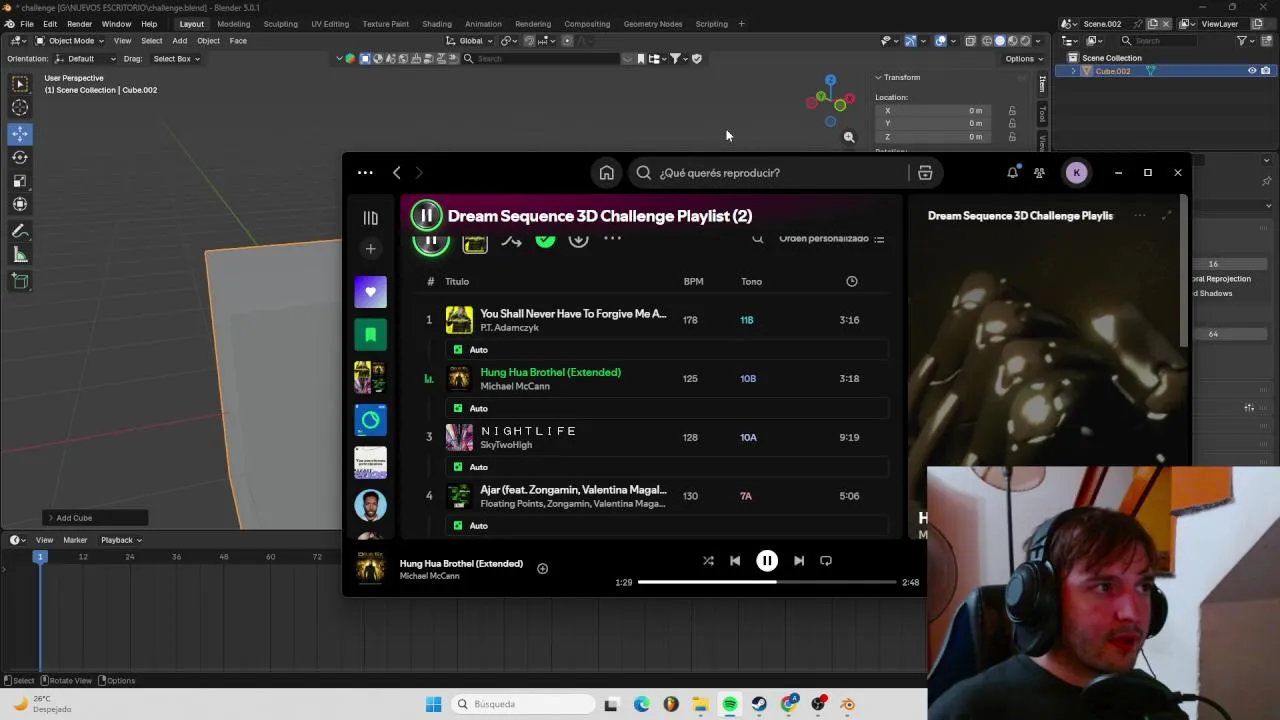The width and height of the screenshot is (1280, 720).
Task: Open the timeline Playback dropdown
Action: click(121, 540)
